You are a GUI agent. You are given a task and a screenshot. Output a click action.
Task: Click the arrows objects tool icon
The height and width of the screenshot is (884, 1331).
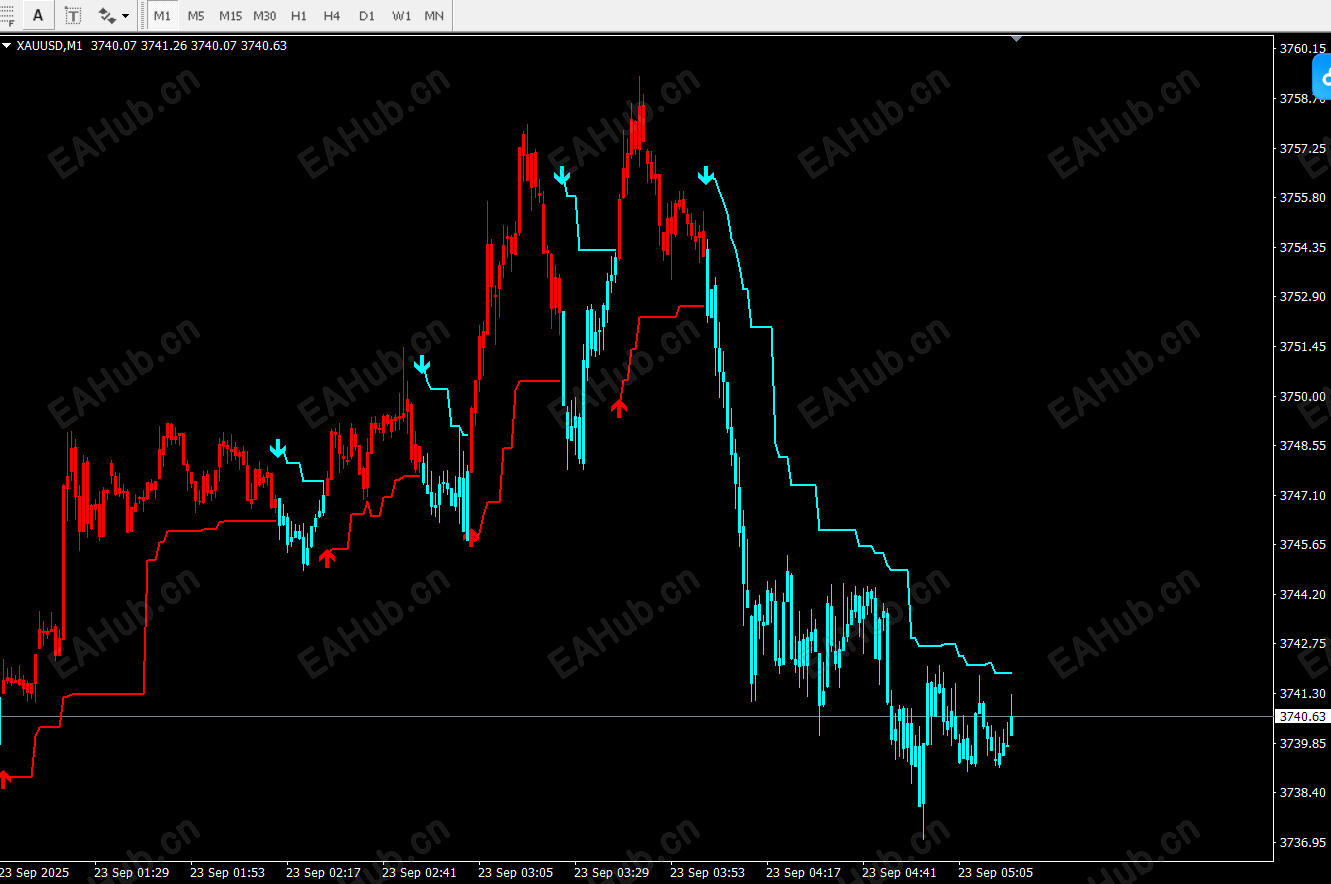[107, 15]
